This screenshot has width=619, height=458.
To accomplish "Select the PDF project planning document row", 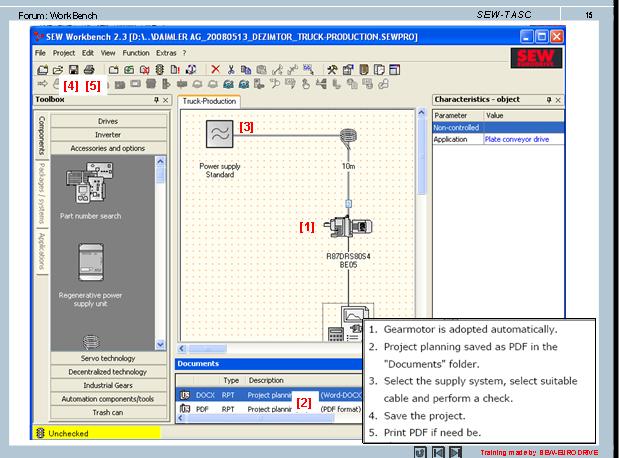I will (270, 409).
